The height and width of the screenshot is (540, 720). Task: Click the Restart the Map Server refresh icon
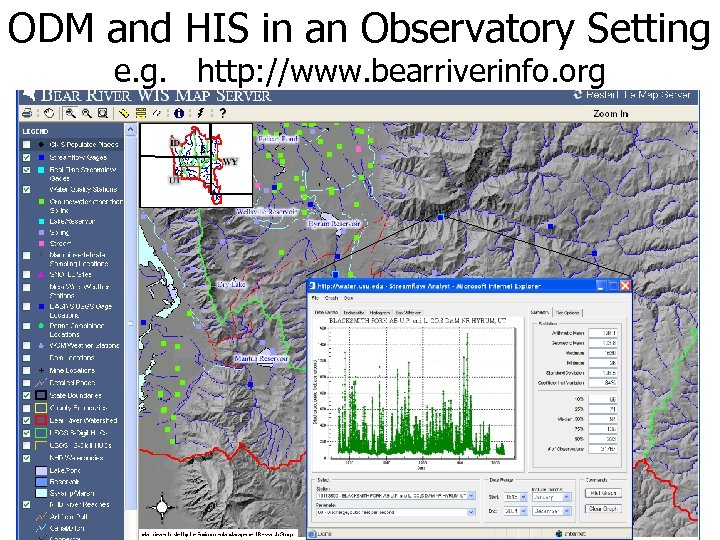click(578, 95)
